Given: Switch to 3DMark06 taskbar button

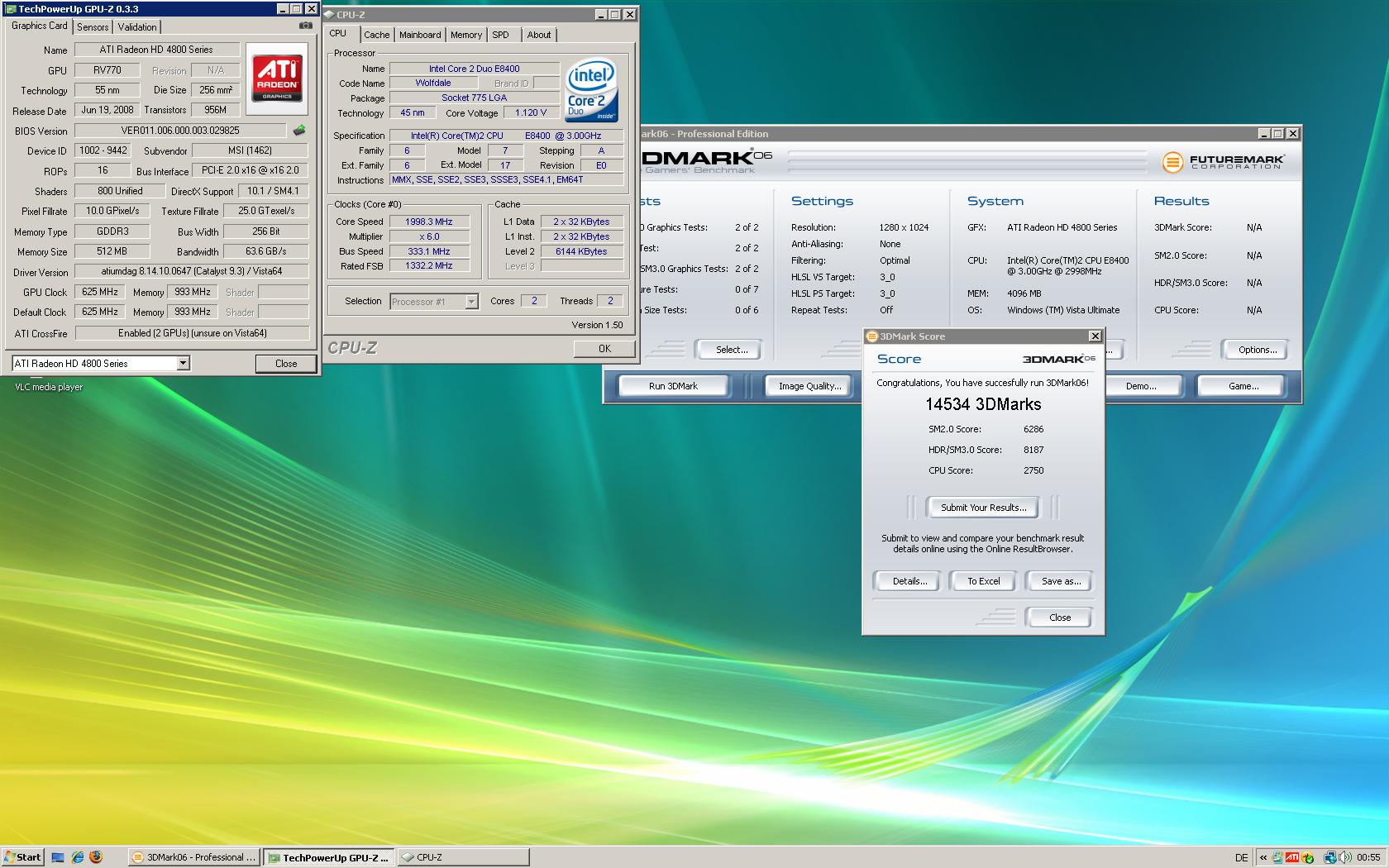Looking at the screenshot, I should click(194, 857).
